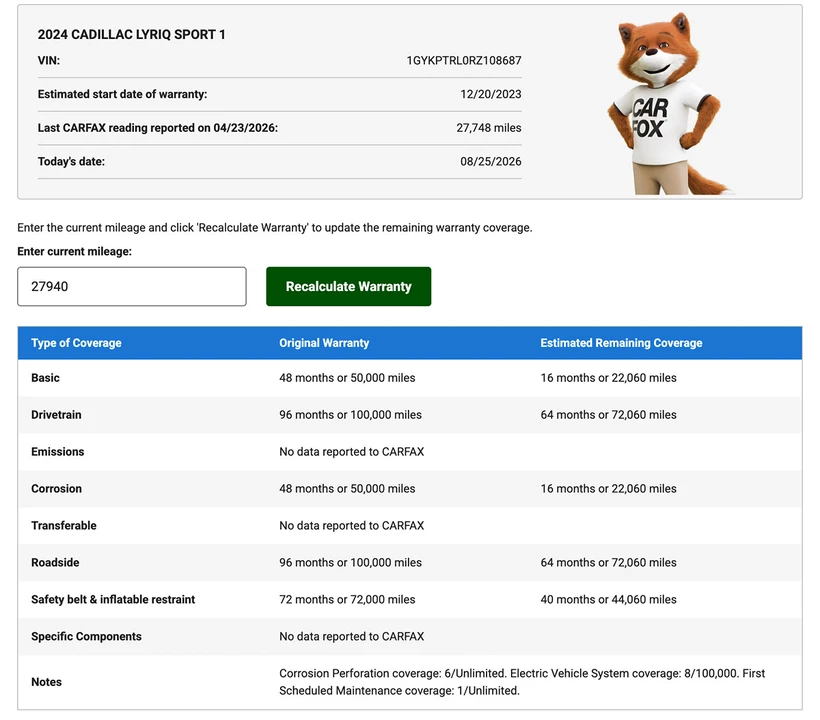This screenshot has height=720, width=820.
Task: Click Basic row's 16 months remaining coverage
Action: point(608,378)
